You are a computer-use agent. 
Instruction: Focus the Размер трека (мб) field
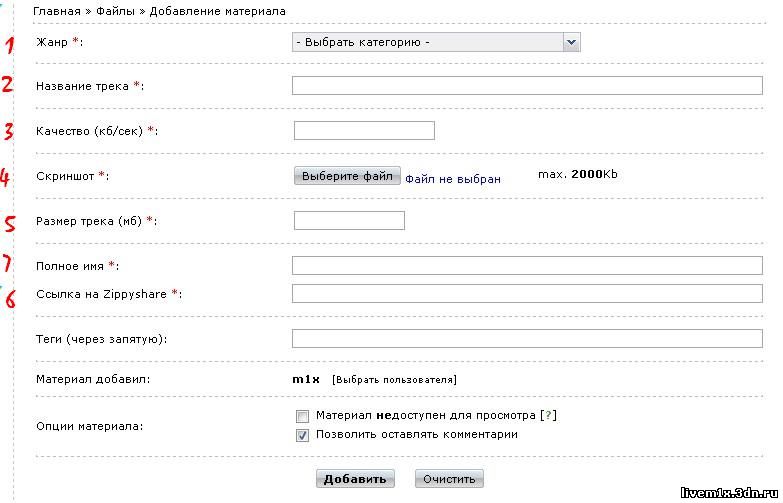click(349, 220)
